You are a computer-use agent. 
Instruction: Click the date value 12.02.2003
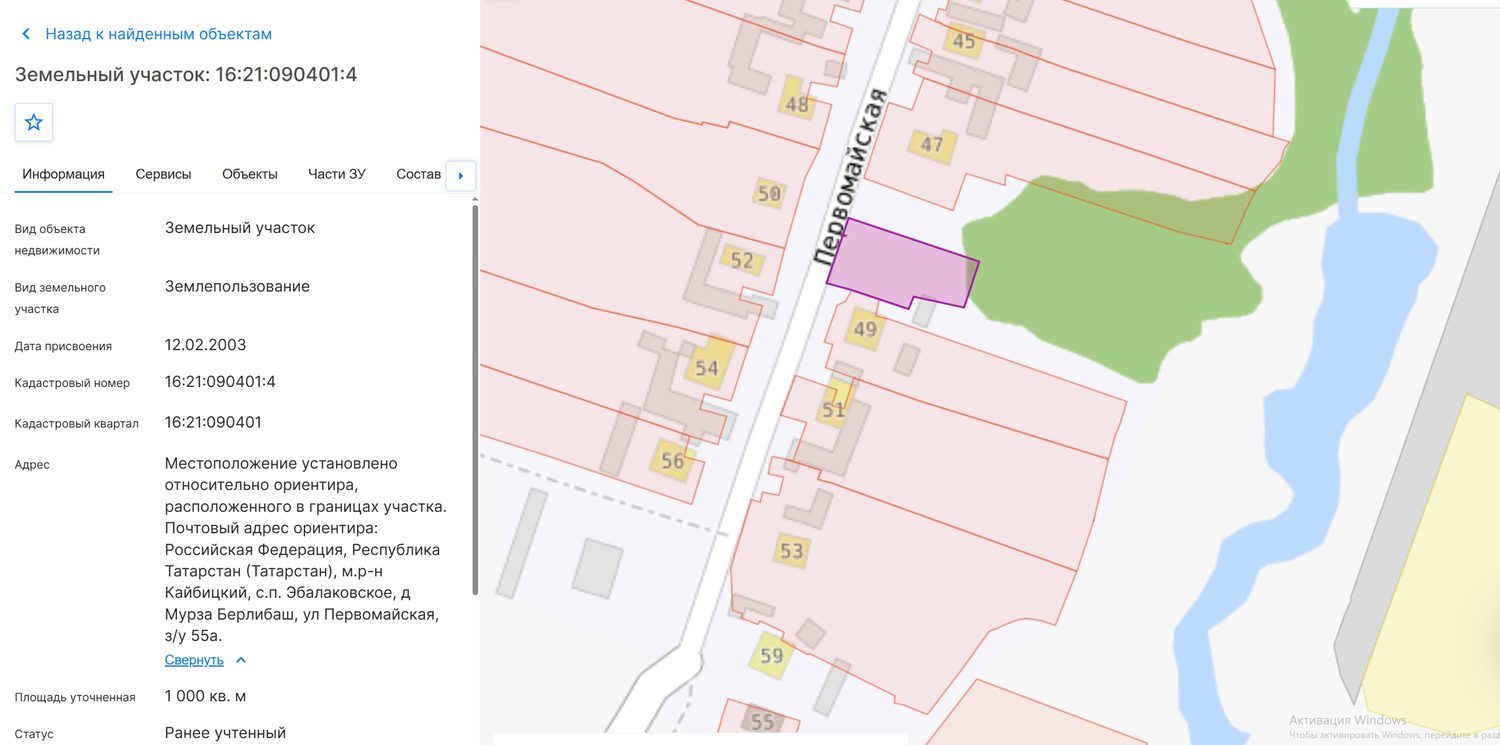point(205,345)
